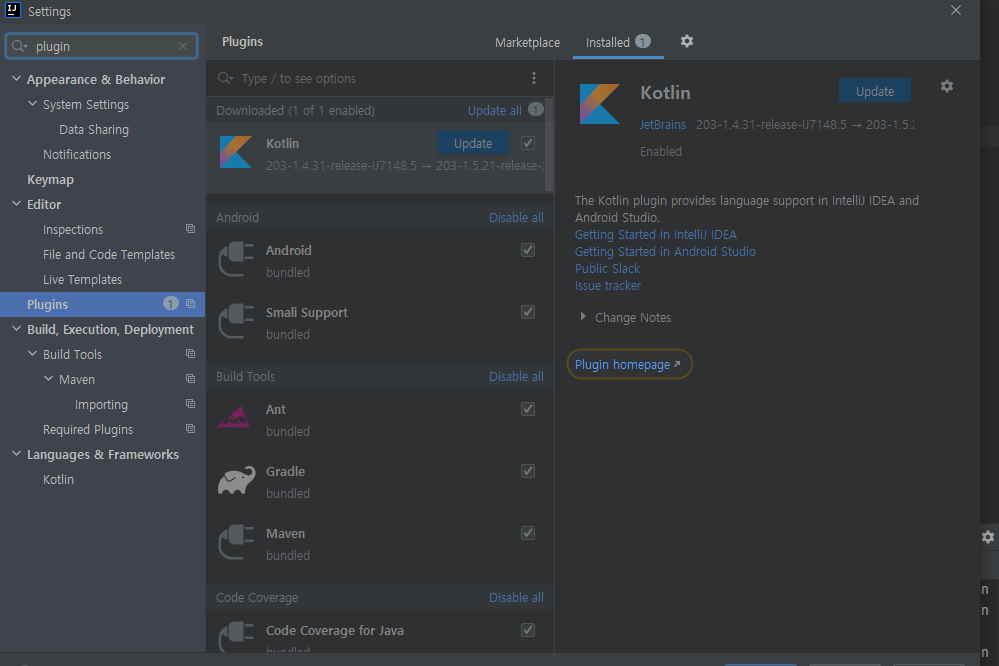Select Notifications in the settings tree

click(76, 155)
